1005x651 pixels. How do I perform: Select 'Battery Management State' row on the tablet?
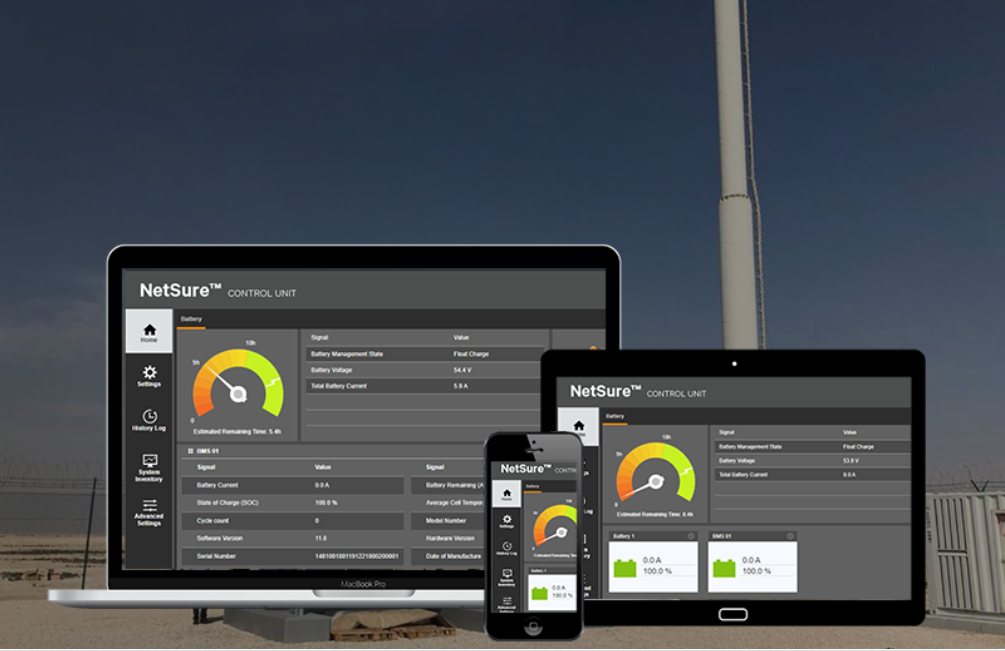tap(812, 447)
